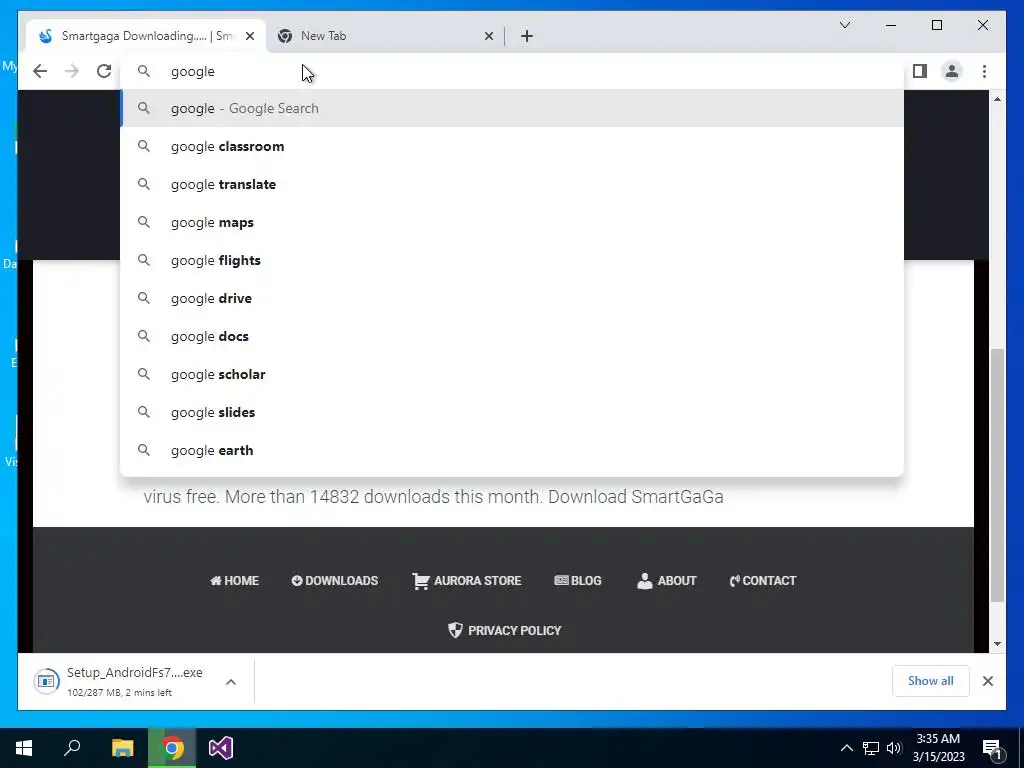
Task: Close the downloads bar
Action: (x=987, y=681)
